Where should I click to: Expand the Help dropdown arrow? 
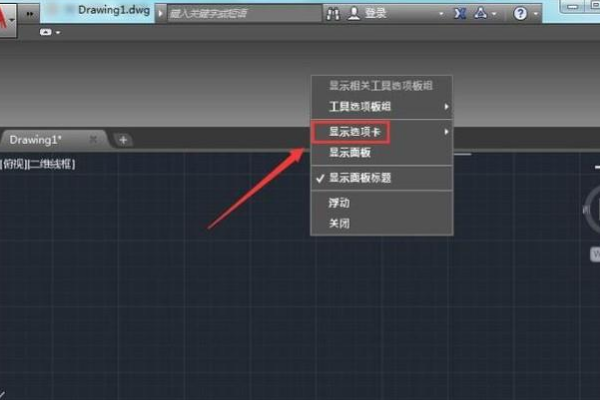coord(536,14)
